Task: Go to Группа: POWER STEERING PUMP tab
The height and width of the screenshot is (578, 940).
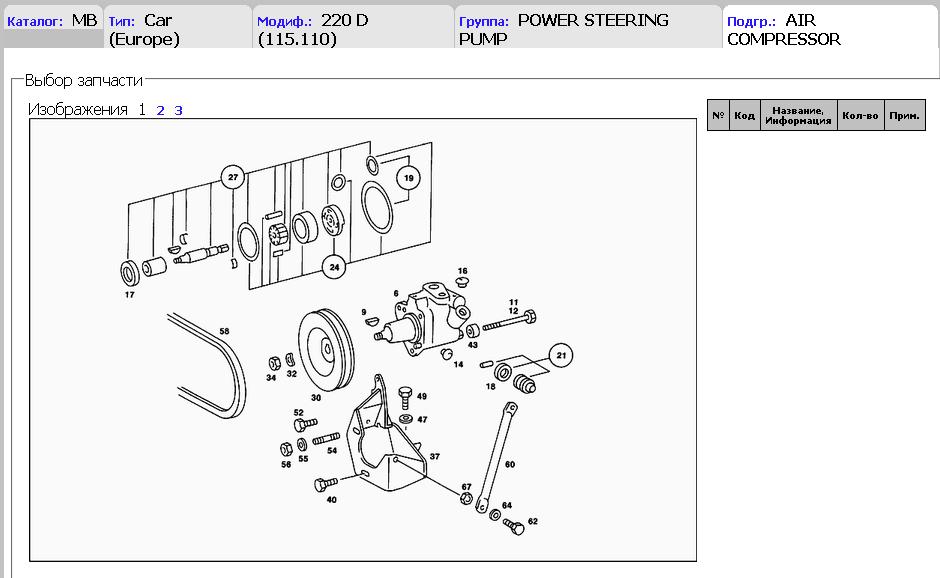Action: pyautogui.click(x=586, y=29)
